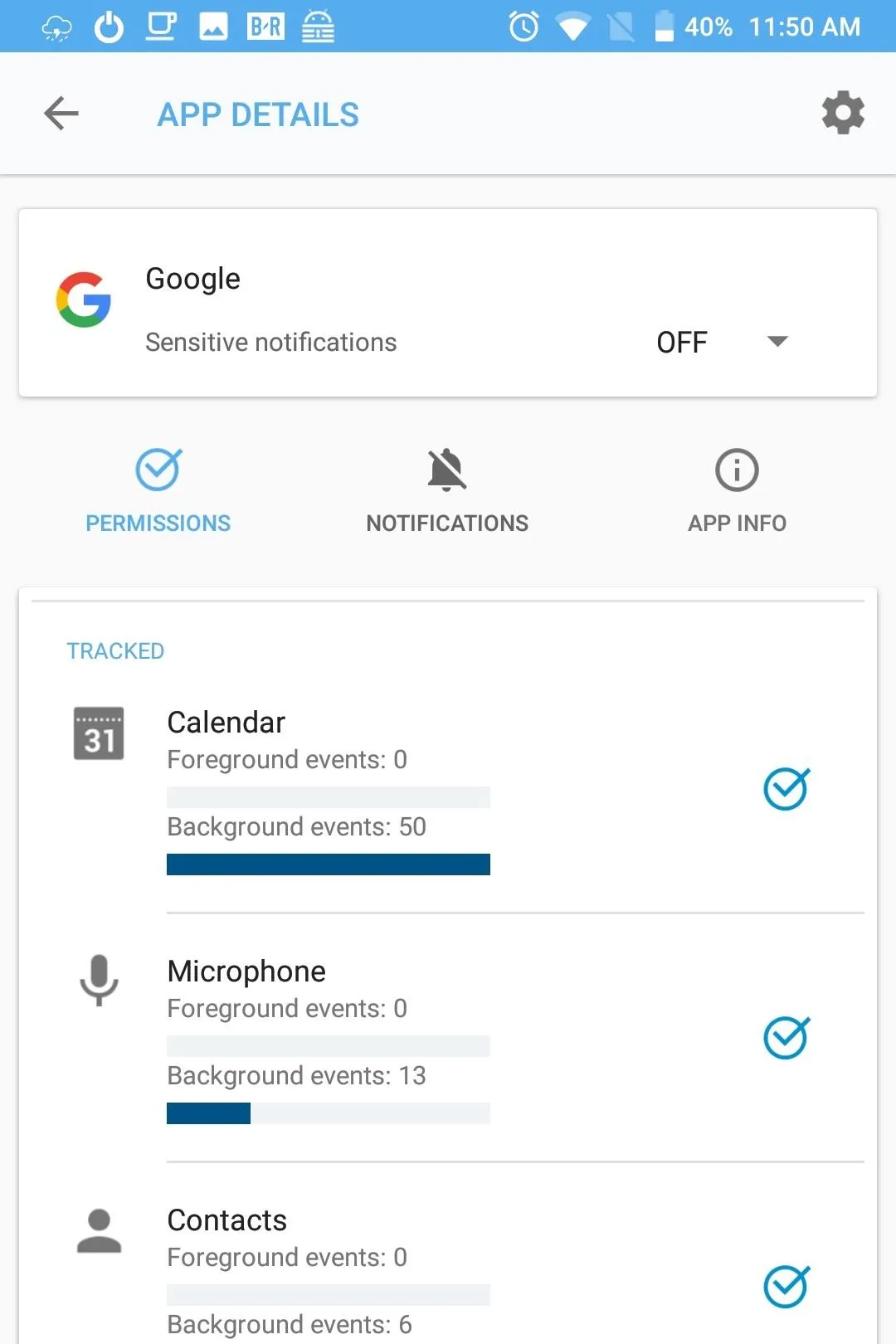Expand Sensitive notifications dropdown arrow
The image size is (896, 1344).
pos(777,341)
